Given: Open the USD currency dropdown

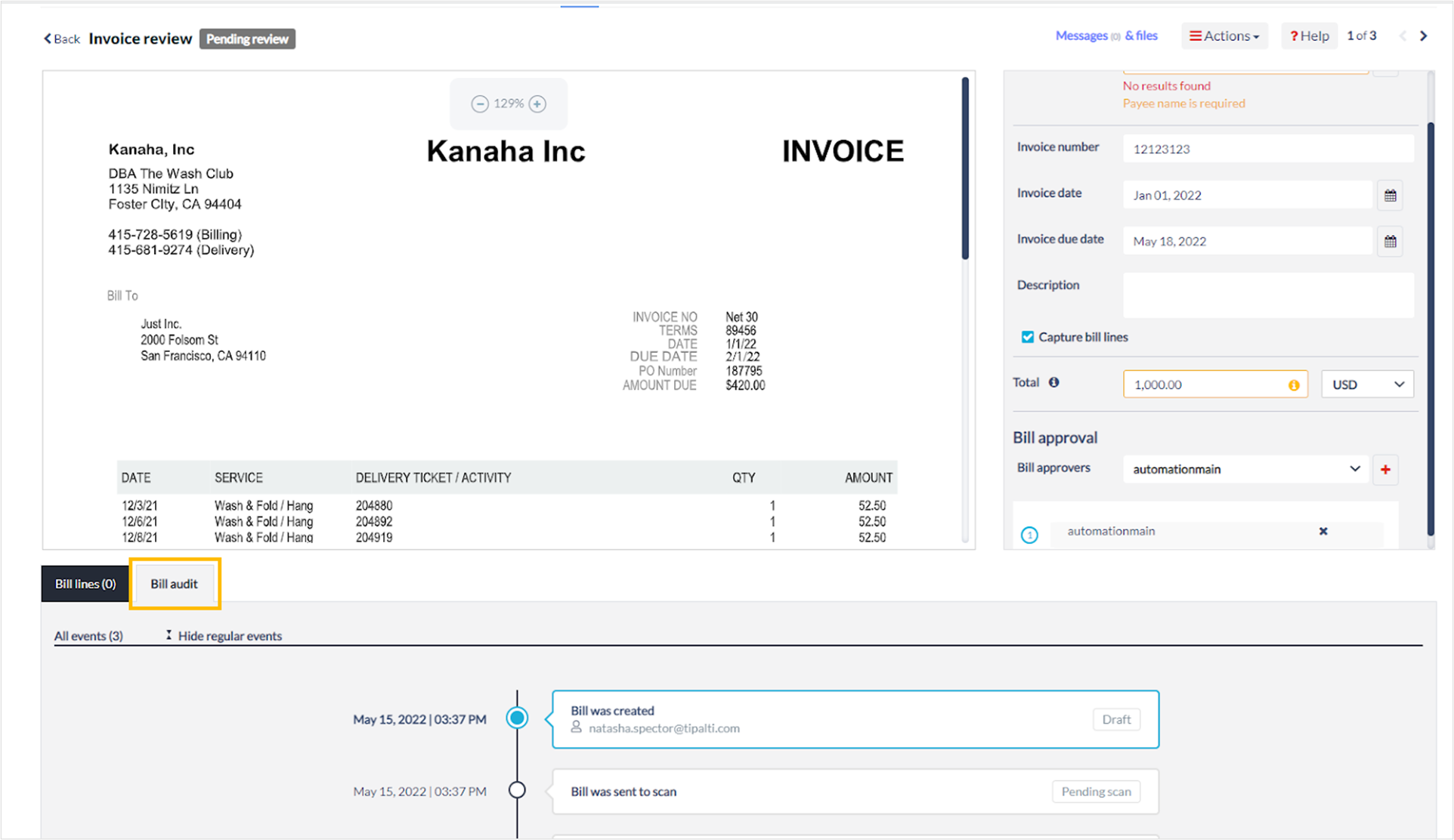Looking at the screenshot, I should coord(1367,384).
